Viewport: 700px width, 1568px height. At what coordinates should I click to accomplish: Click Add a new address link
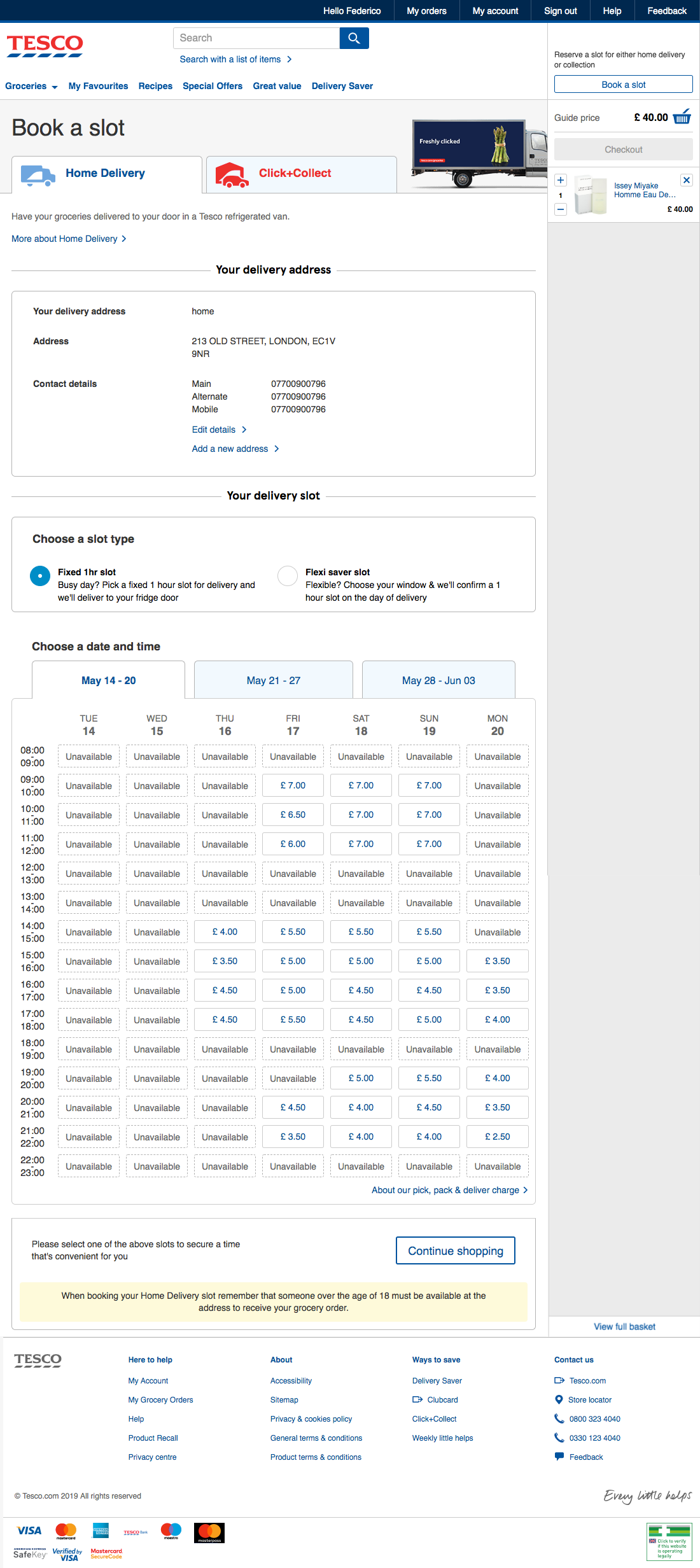(235, 449)
